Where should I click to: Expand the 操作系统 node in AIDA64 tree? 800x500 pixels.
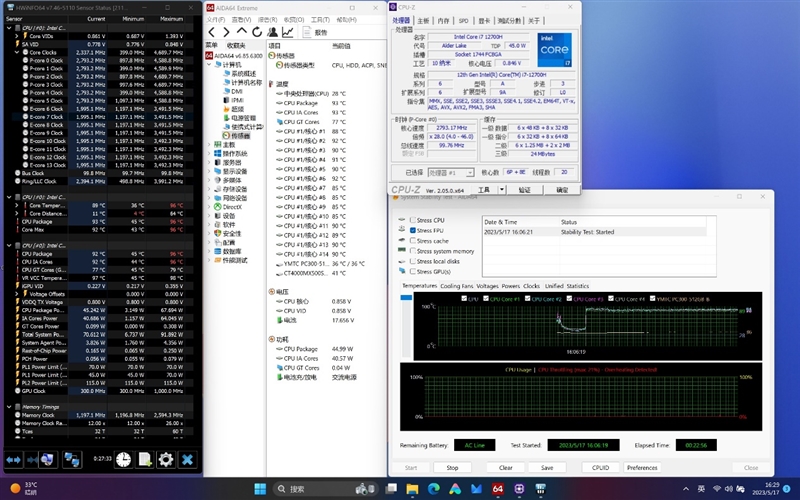(209, 154)
